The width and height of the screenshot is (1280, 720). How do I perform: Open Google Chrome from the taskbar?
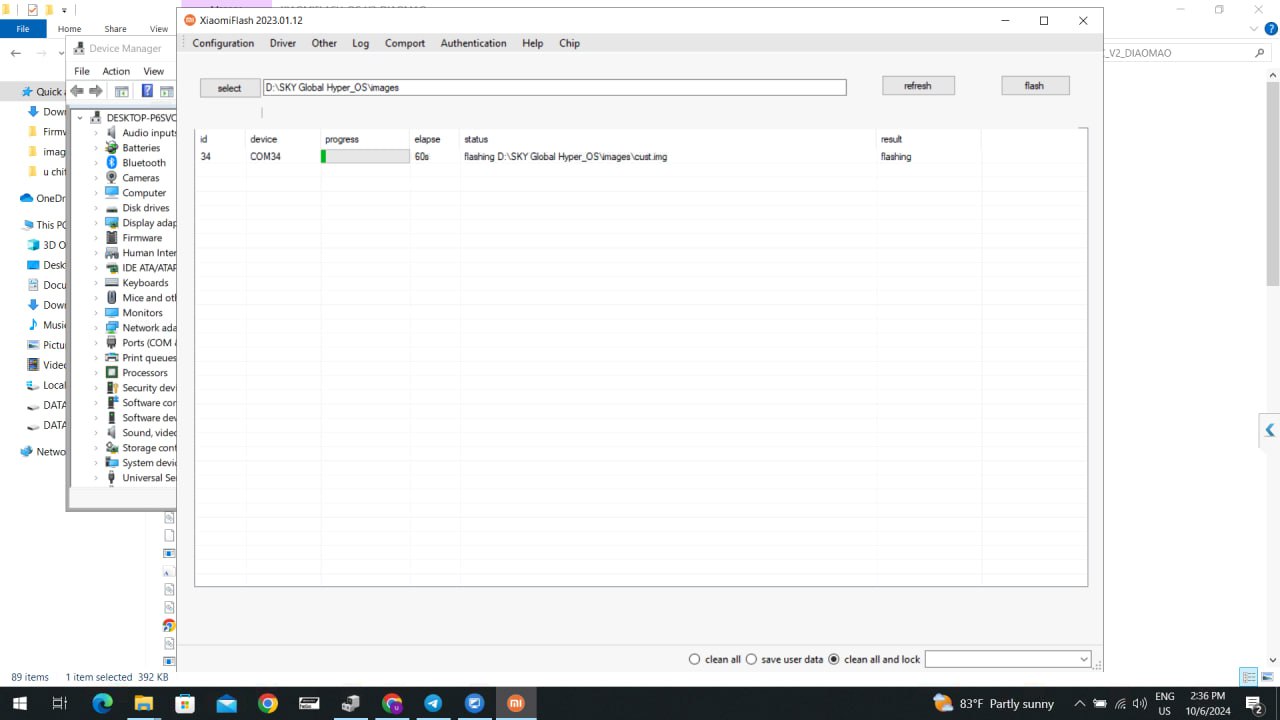[268, 704]
